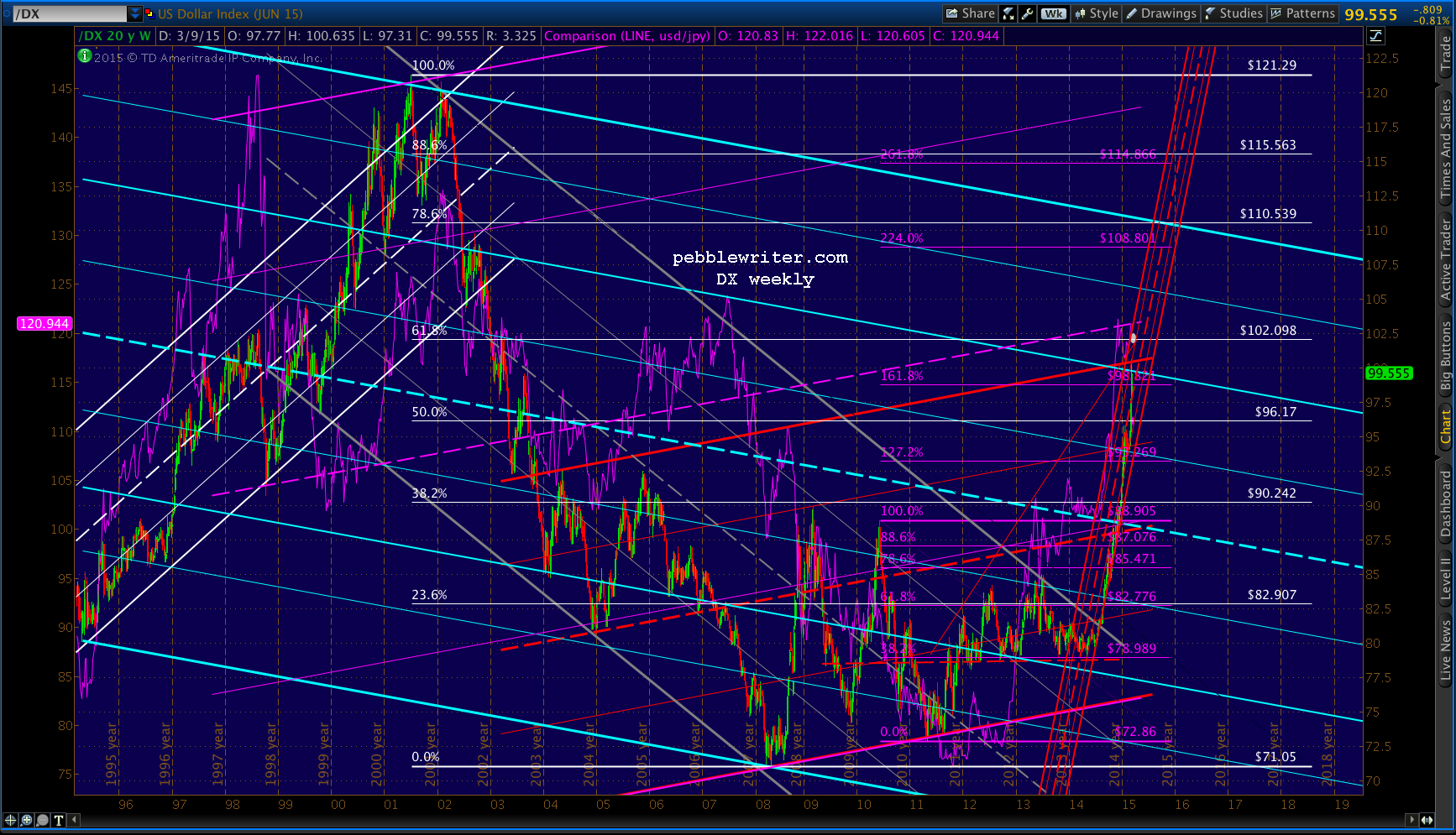Screen dimensions: 1456x835
Task: Click the zoom in magnifier icon
Action: tap(27, 820)
